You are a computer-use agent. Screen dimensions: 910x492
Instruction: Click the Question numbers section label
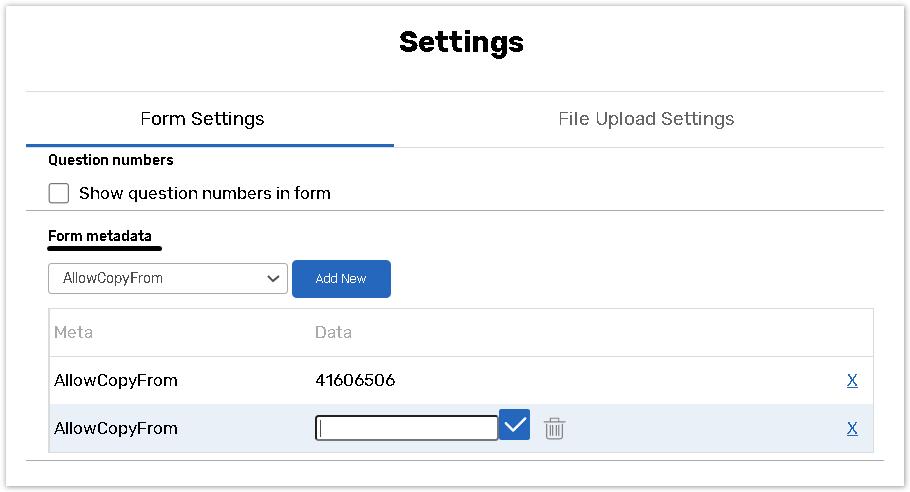pyautogui.click(x=110, y=160)
